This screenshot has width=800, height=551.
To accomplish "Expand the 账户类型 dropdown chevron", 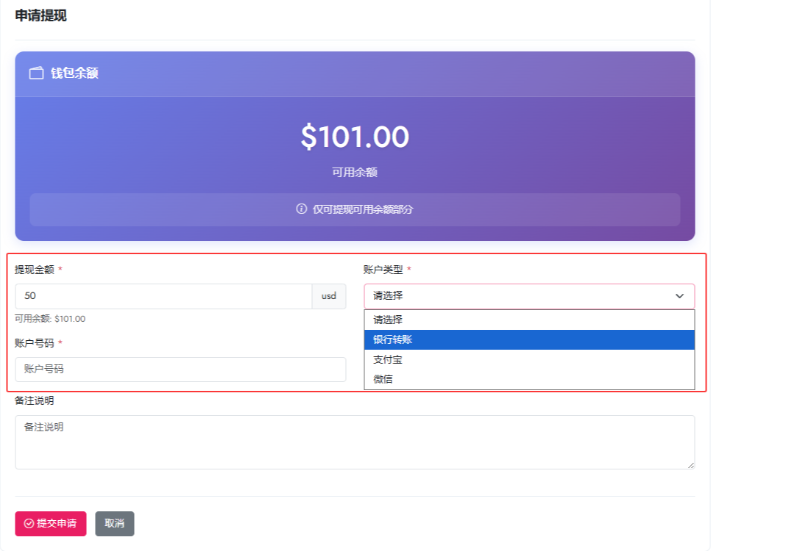I will point(680,296).
